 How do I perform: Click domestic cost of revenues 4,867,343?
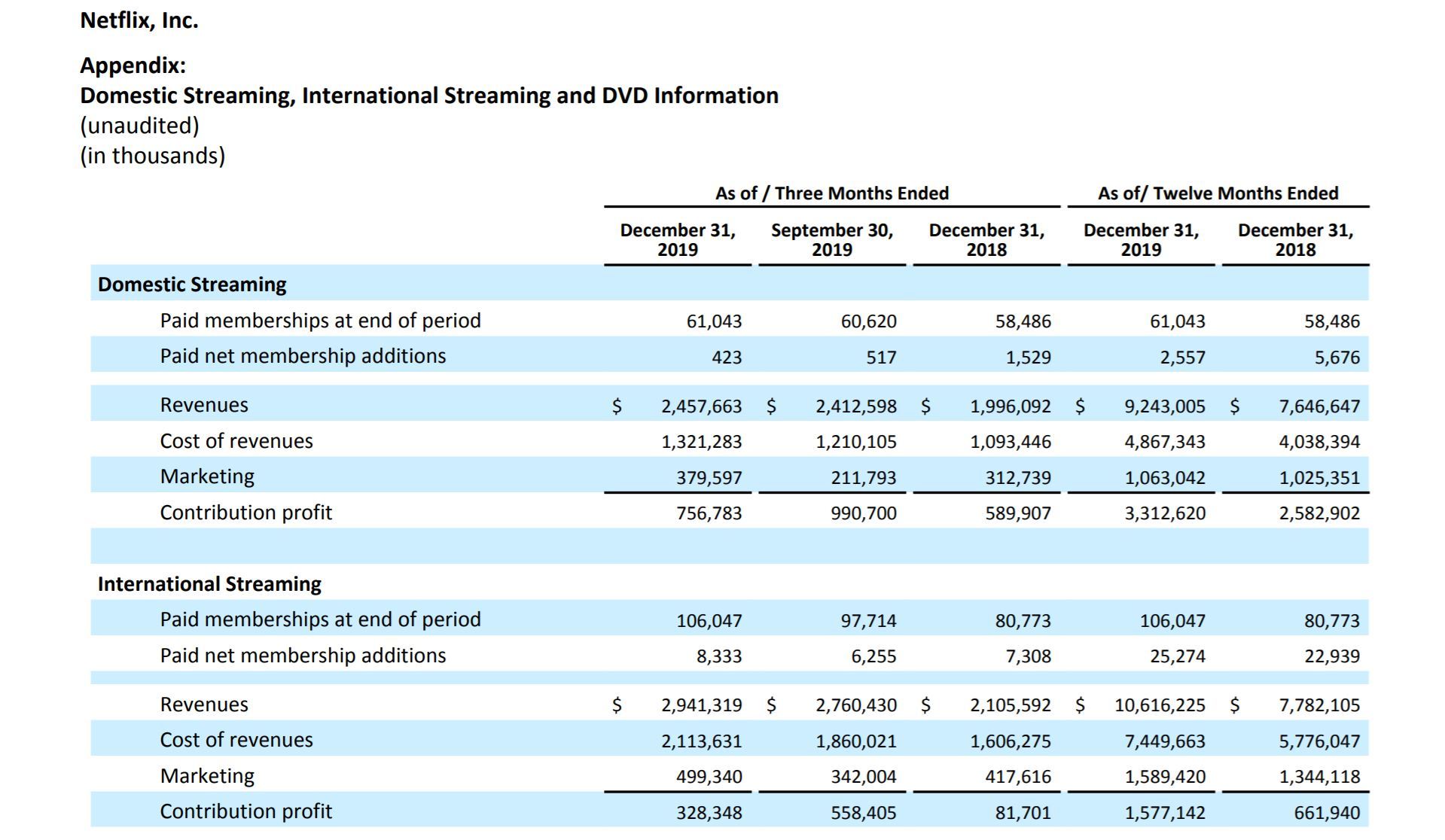[x=1164, y=442]
